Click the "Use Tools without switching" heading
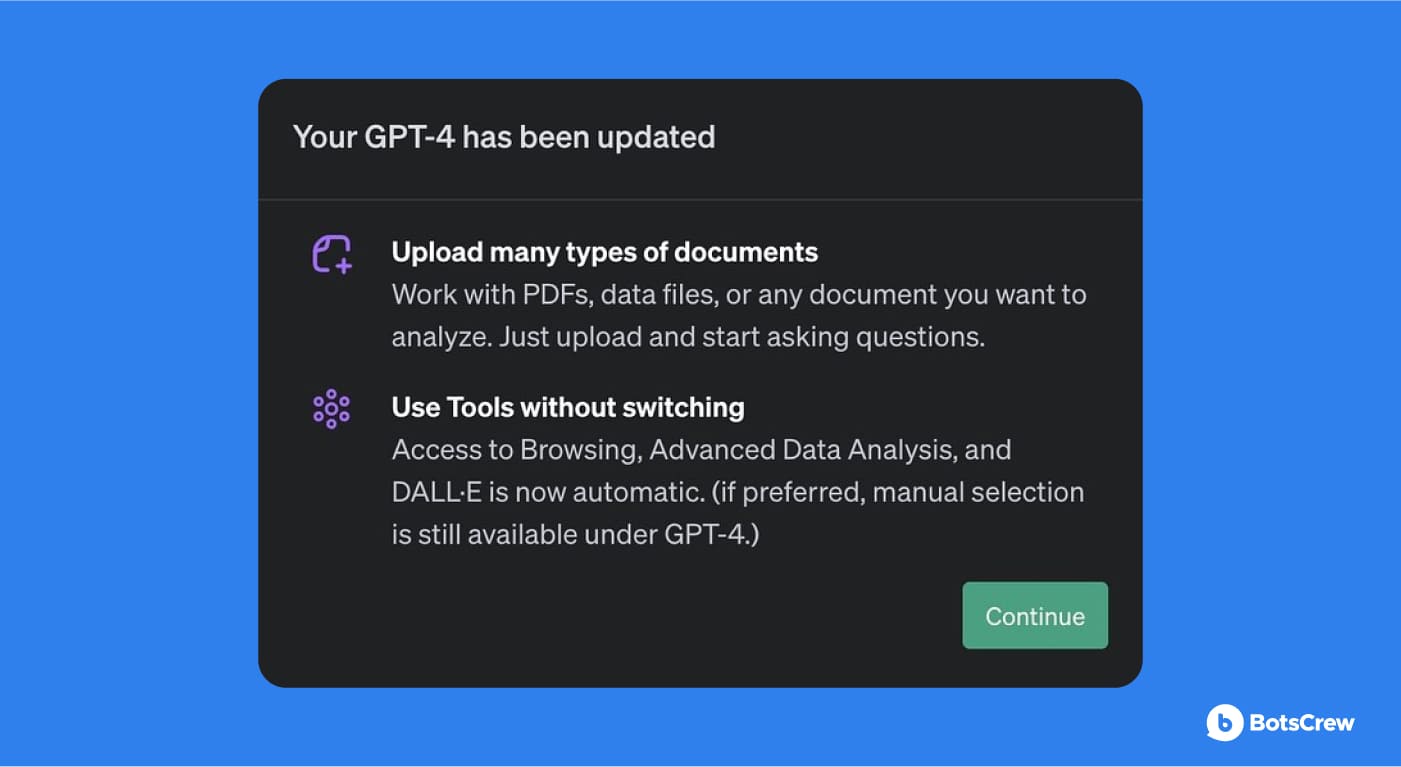This screenshot has height=767, width=1401. click(568, 407)
